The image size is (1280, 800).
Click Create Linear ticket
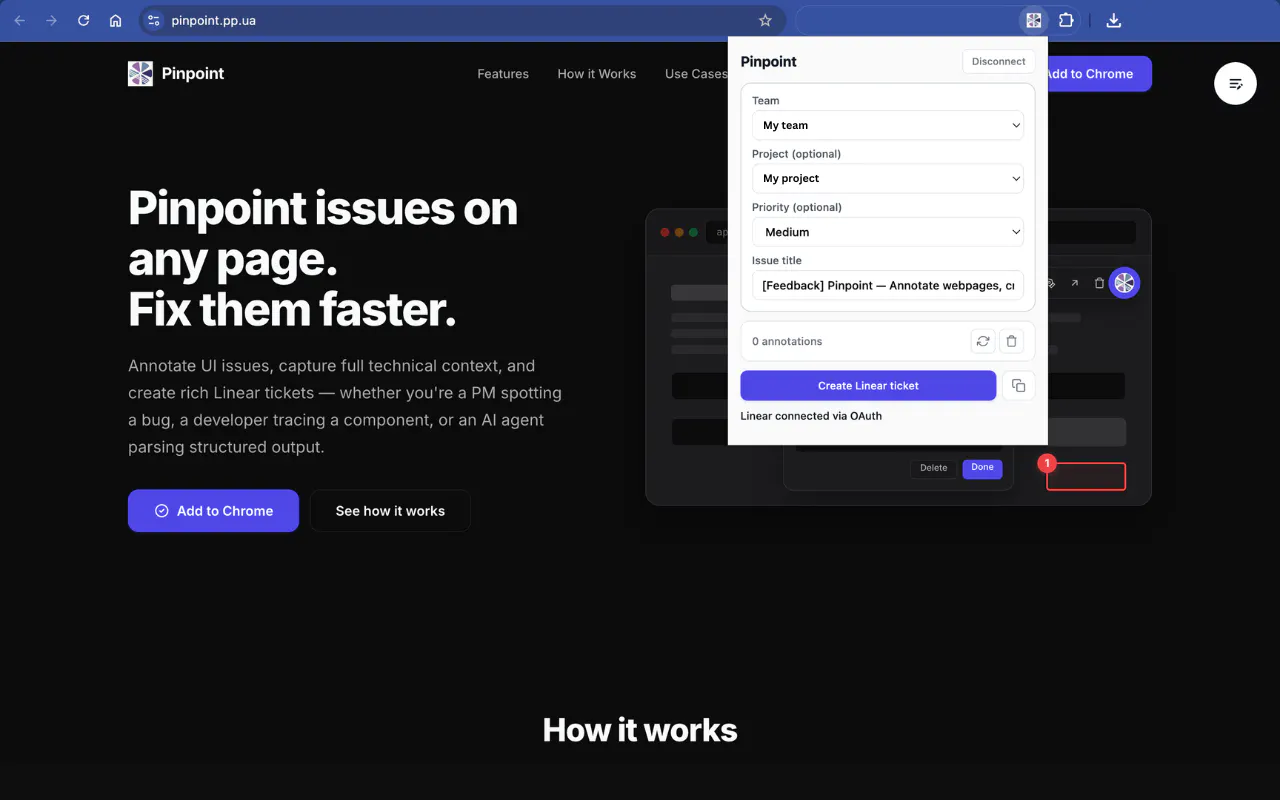click(868, 386)
